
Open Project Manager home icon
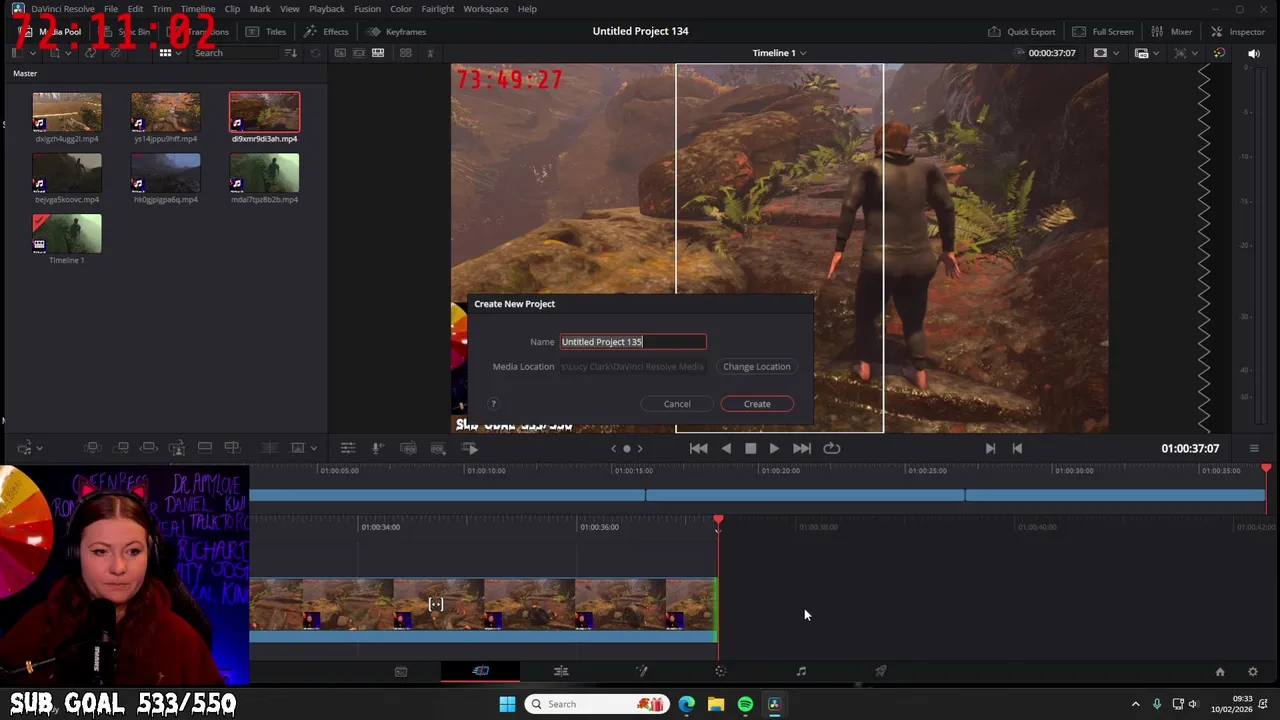click(x=1220, y=672)
